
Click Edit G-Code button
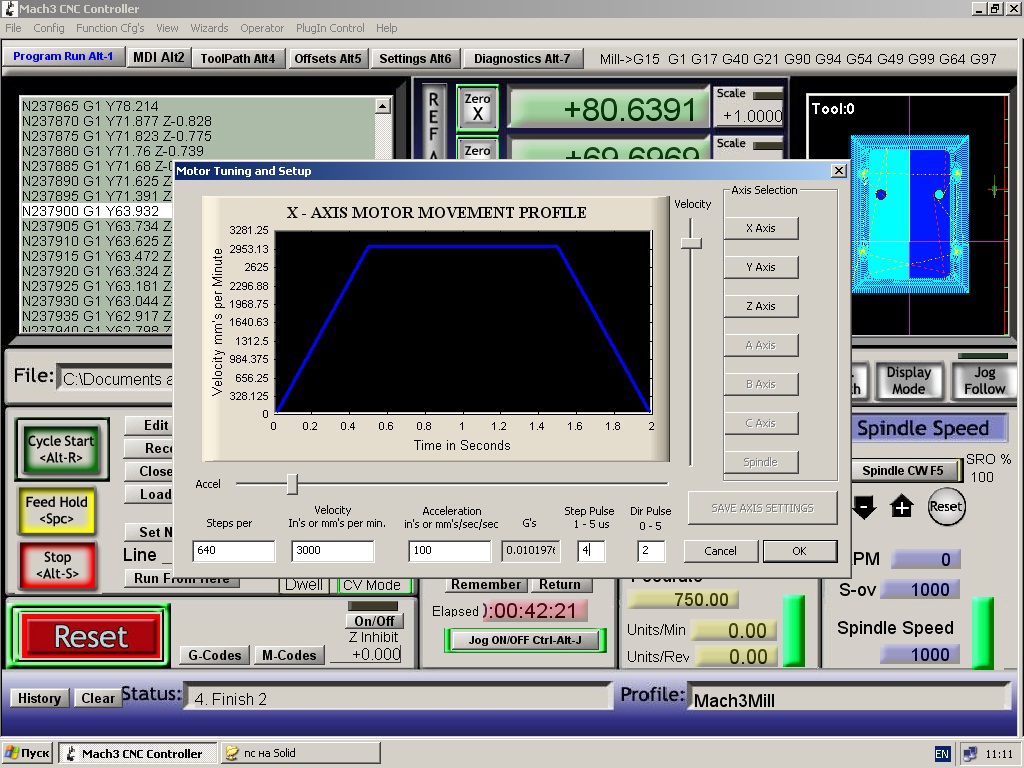coord(148,425)
